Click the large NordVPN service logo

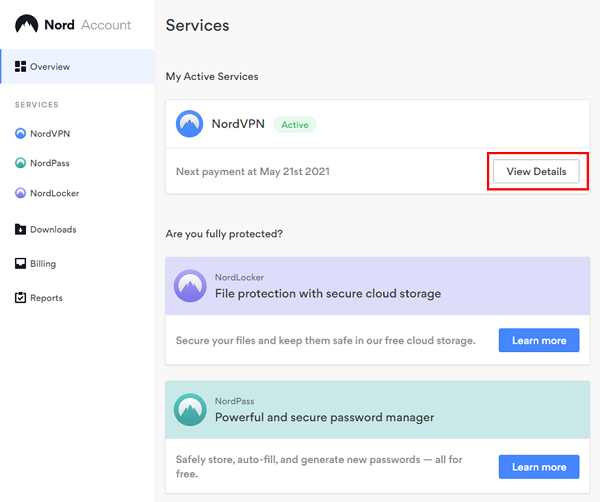(189, 124)
